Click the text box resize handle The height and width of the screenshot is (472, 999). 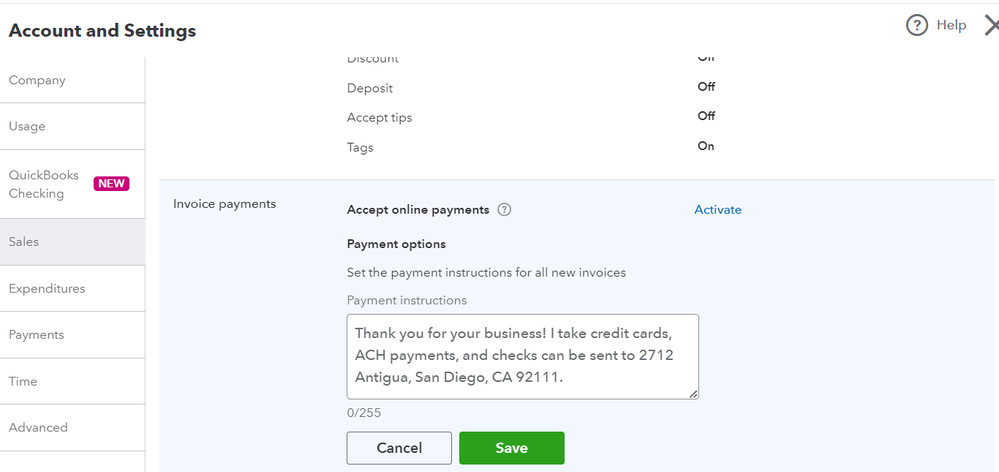[x=693, y=394]
